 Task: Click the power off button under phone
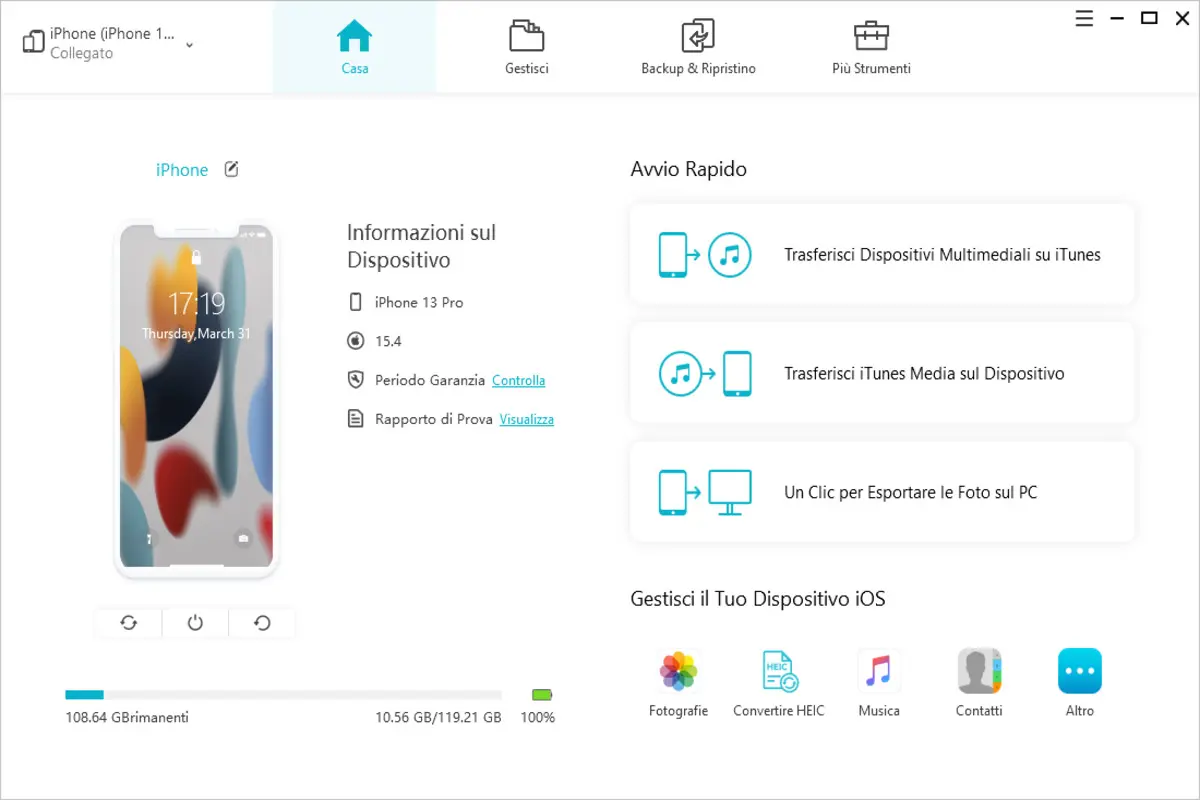pyautogui.click(x=195, y=623)
